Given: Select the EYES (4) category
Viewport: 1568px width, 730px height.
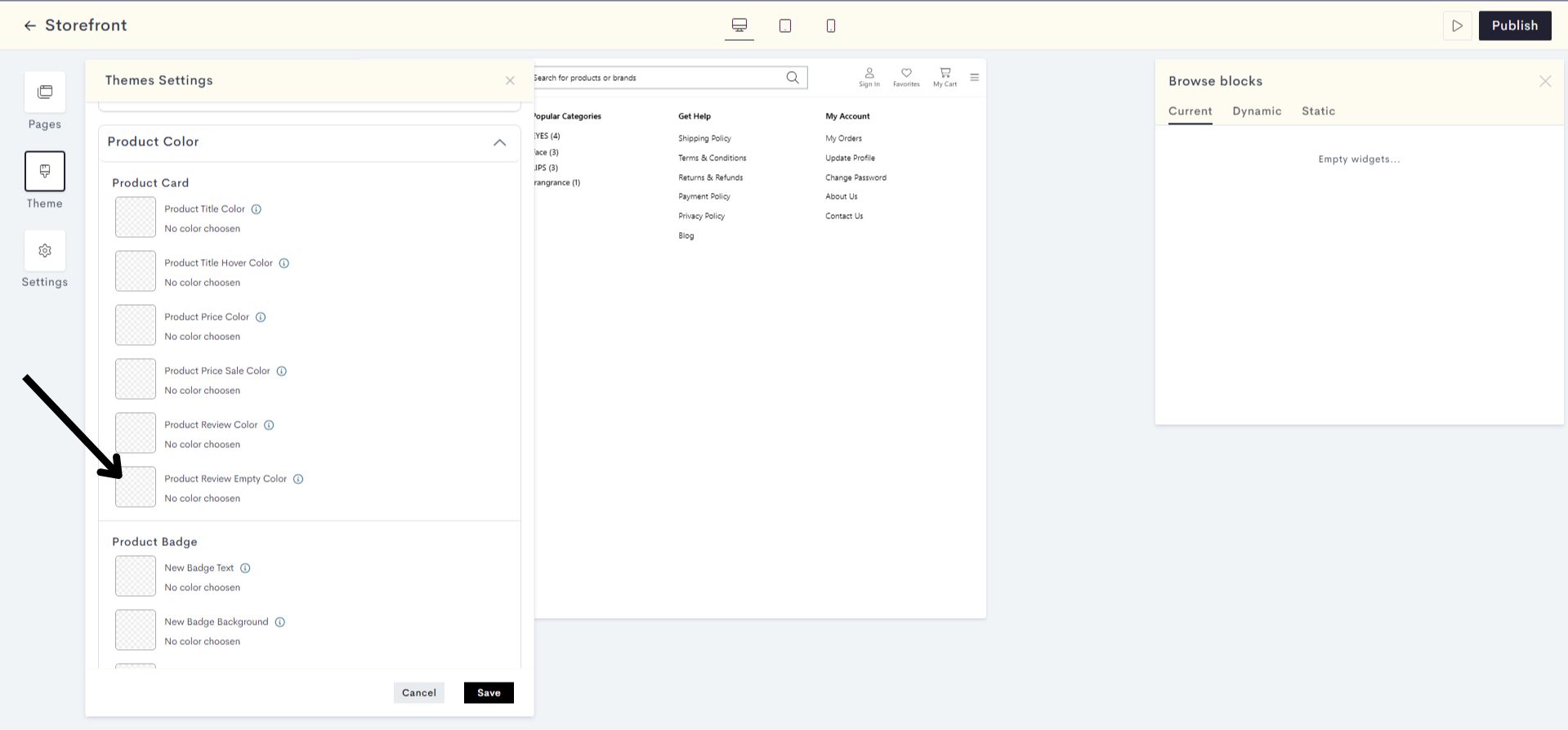Looking at the screenshot, I should 547,136.
